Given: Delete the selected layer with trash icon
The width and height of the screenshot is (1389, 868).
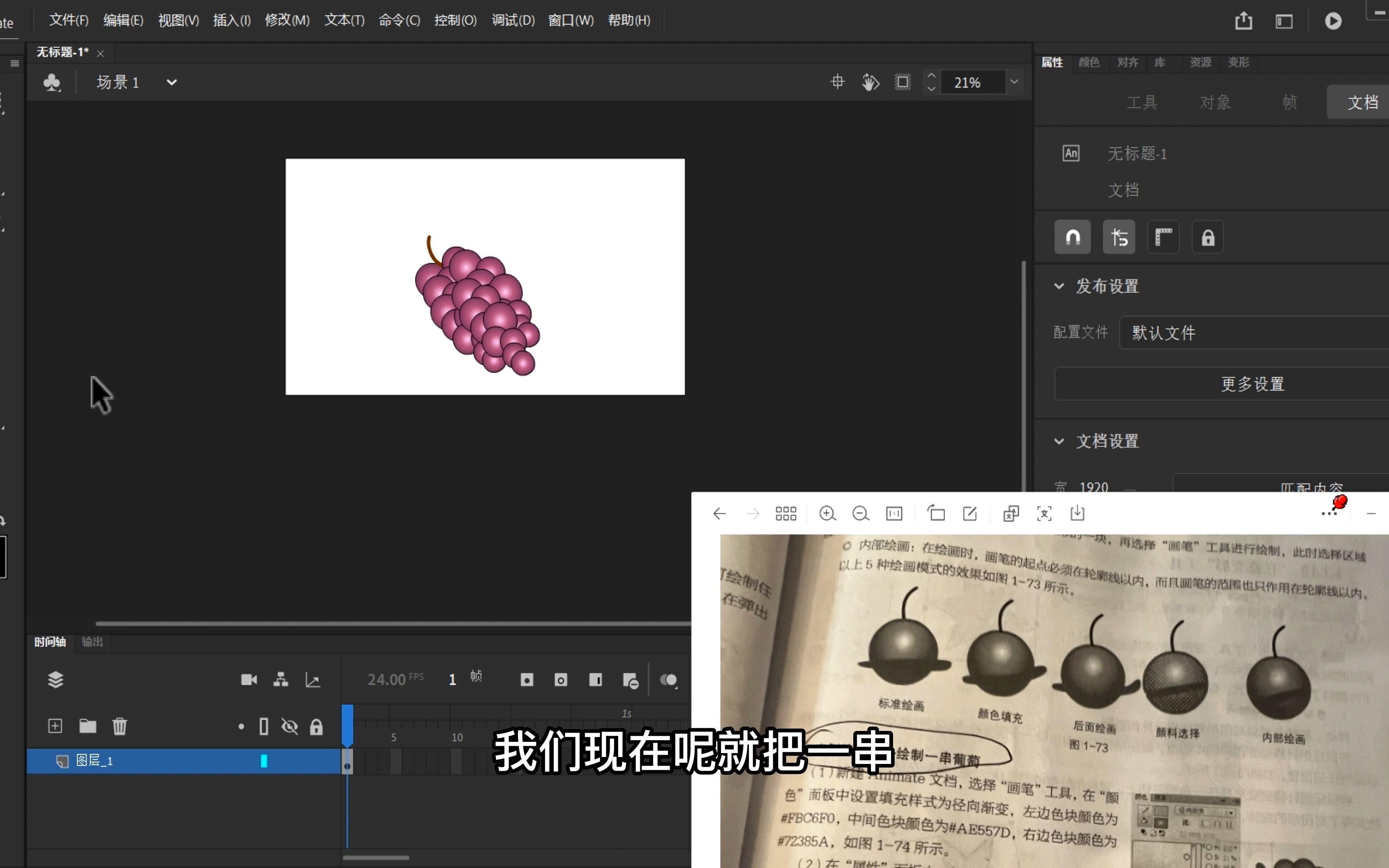Looking at the screenshot, I should pos(119,726).
